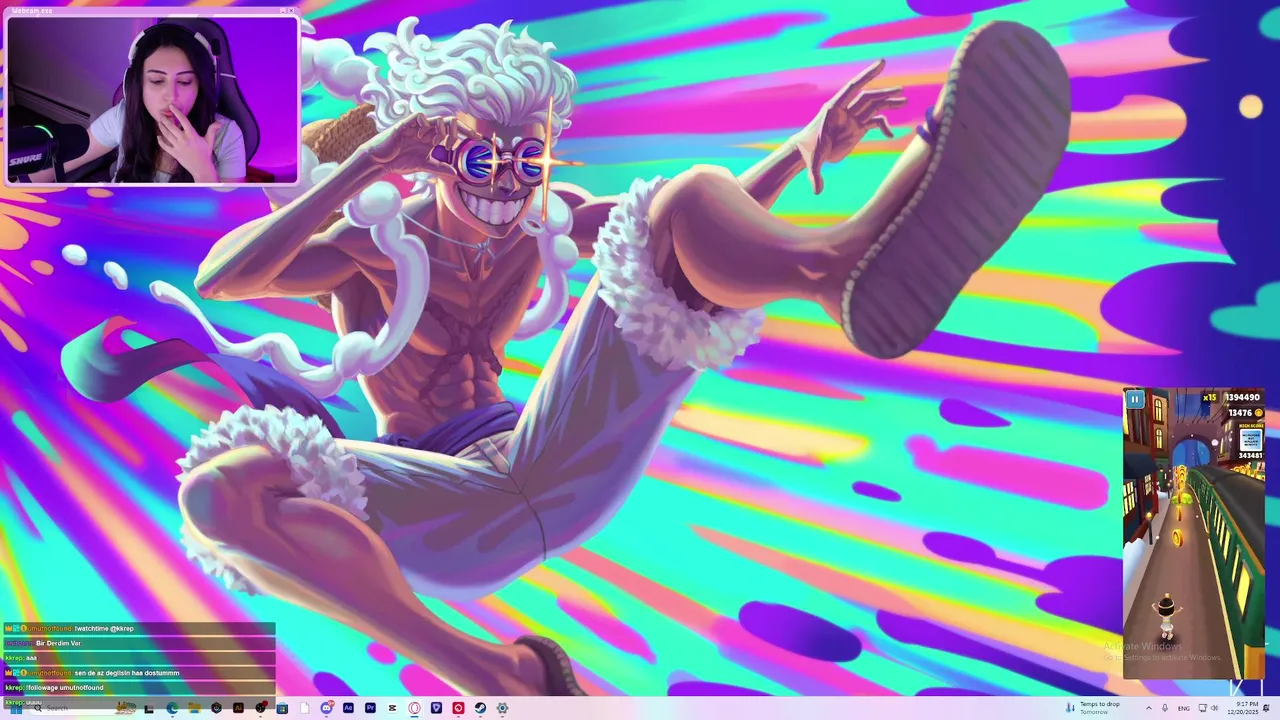1280x720 pixels.
Task: Click the high score 343481 panel
Action: [1251, 442]
